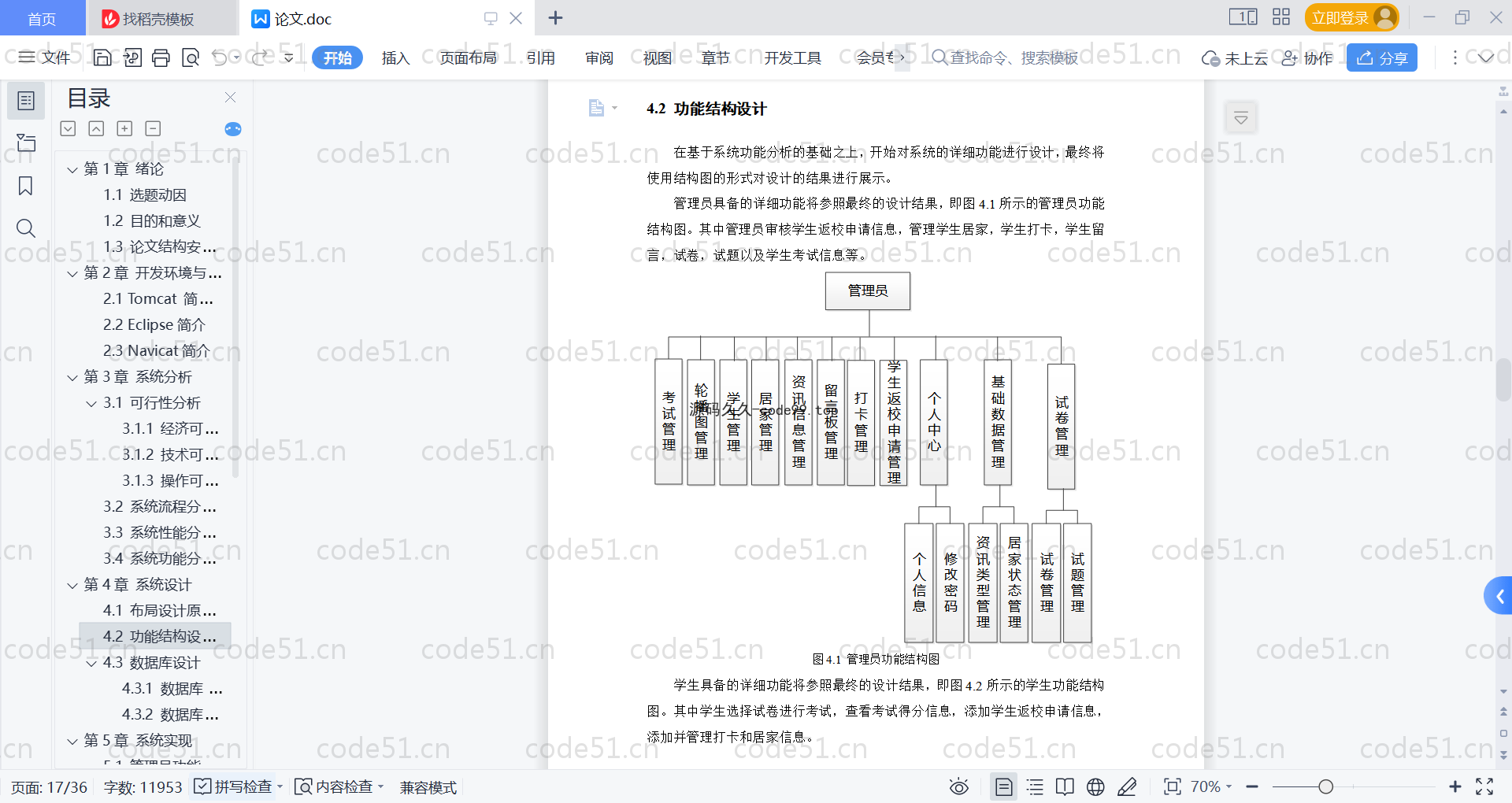Open the search sidebar icon
1512x803 pixels.
[26, 228]
